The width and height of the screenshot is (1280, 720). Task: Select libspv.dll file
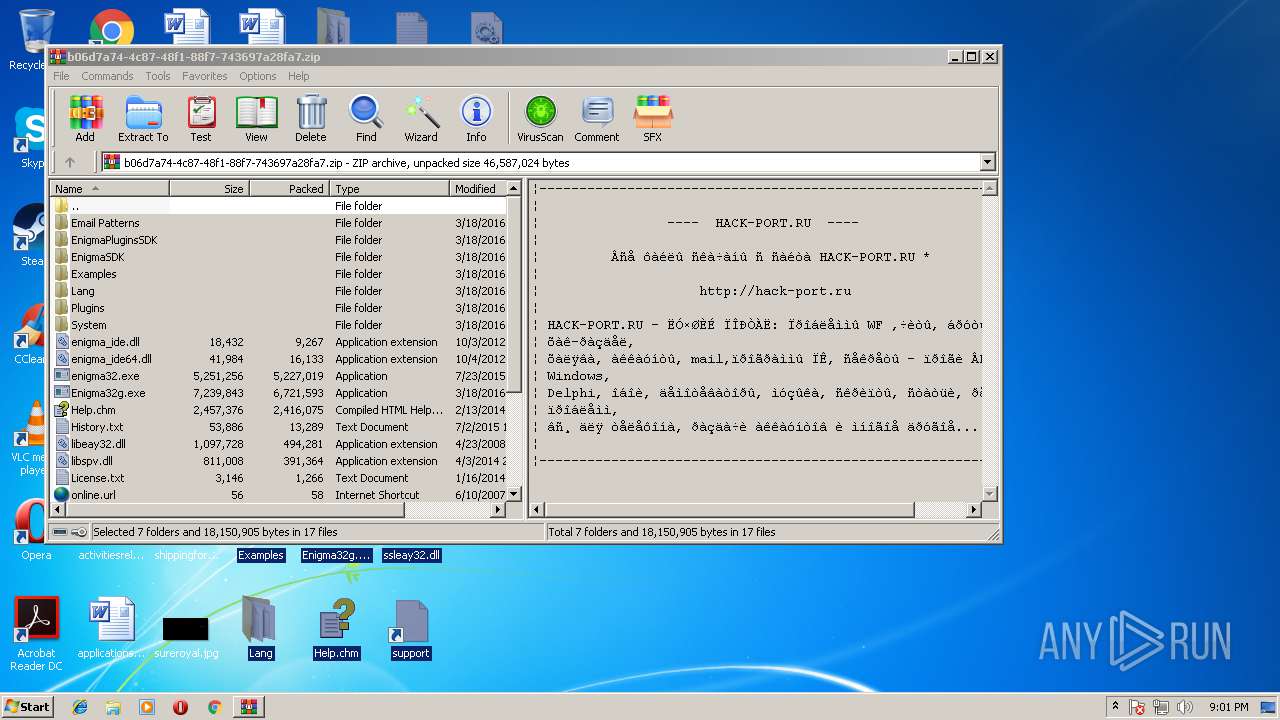click(280, 461)
